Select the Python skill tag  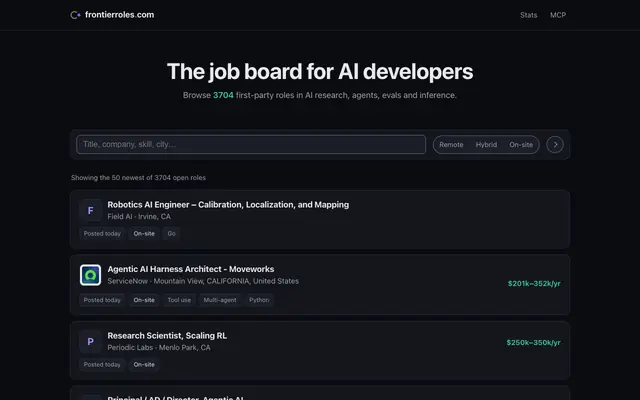[x=259, y=300]
